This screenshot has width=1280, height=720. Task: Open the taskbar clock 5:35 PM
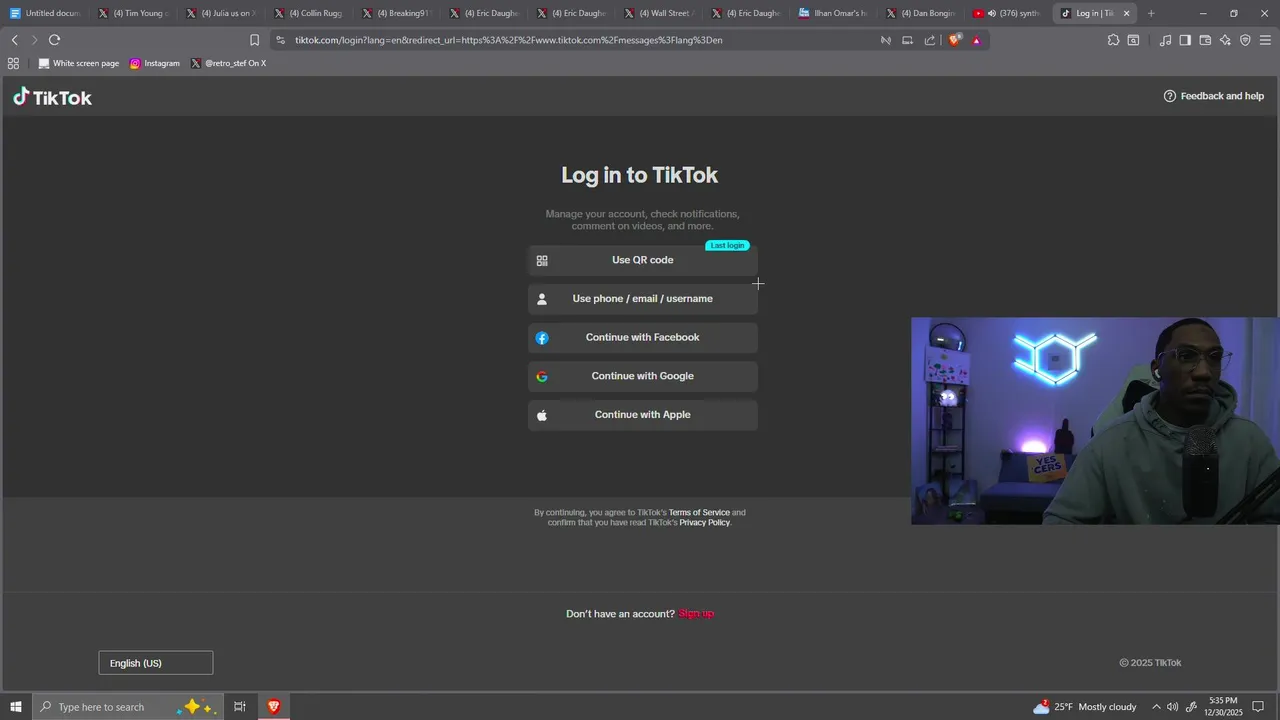(x=1224, y=707)
